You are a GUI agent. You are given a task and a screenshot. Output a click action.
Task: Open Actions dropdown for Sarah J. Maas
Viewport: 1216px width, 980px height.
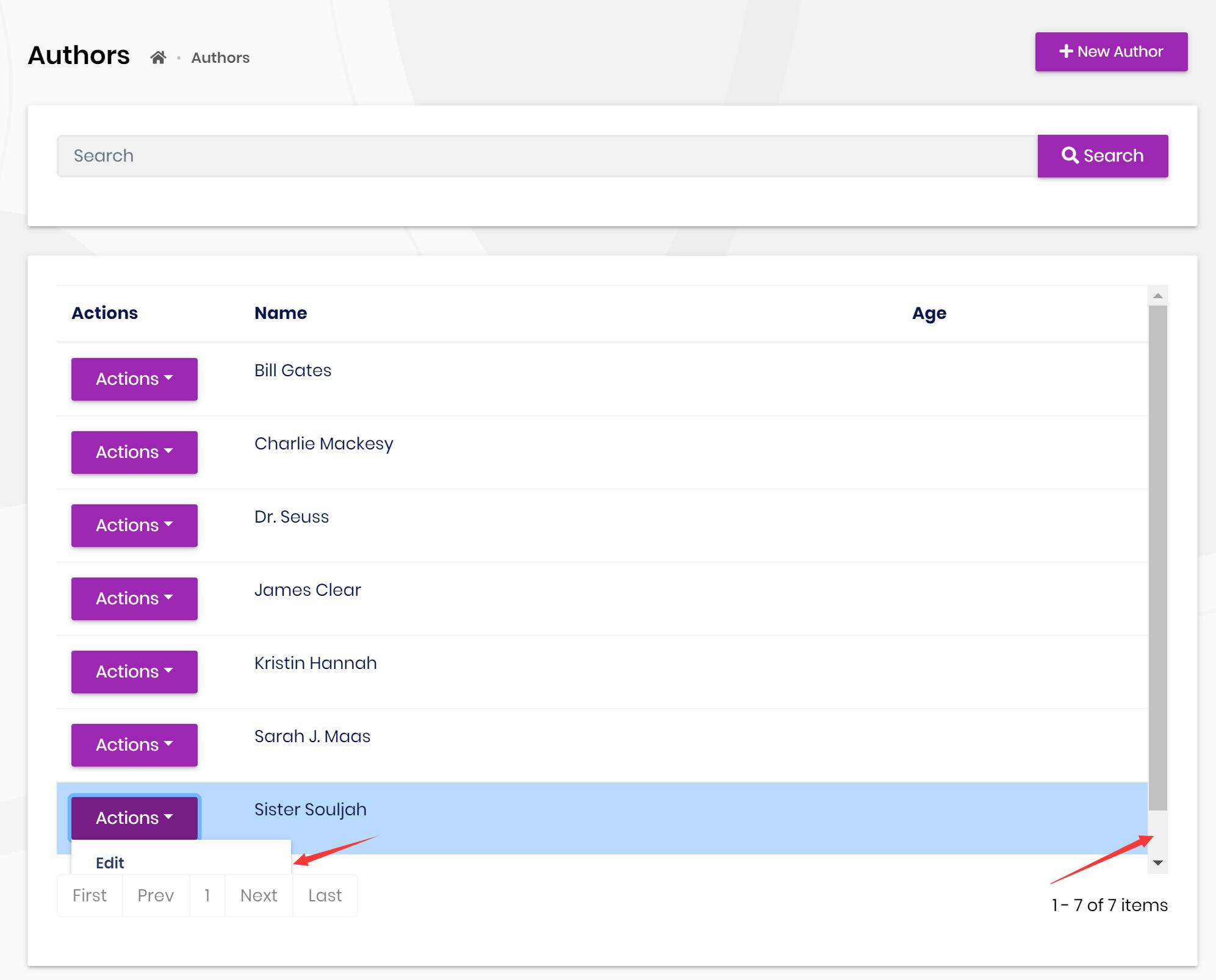coord(134,745)
